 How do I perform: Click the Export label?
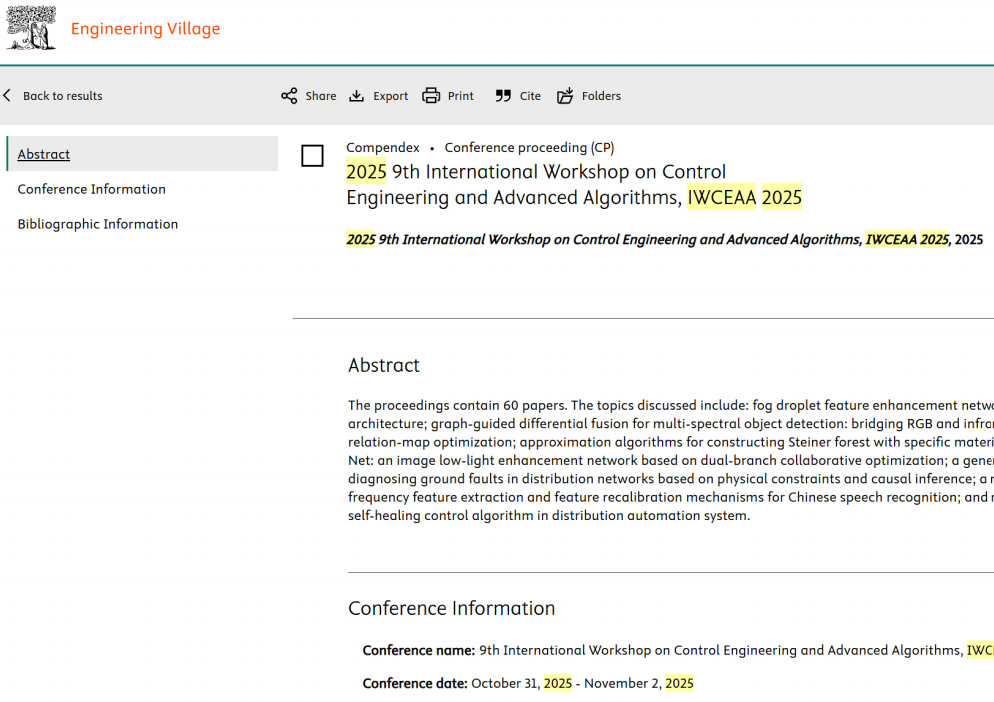[390, 96]
